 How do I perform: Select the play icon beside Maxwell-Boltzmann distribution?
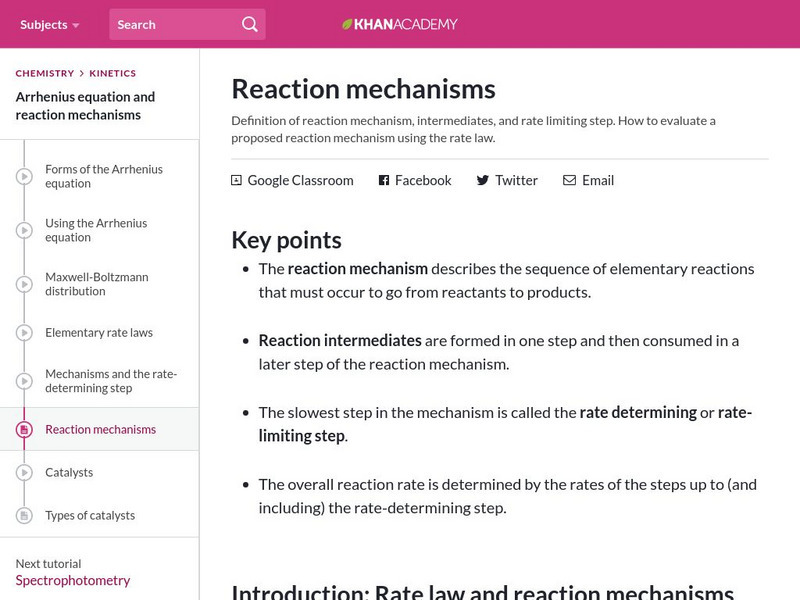point(23,283)
